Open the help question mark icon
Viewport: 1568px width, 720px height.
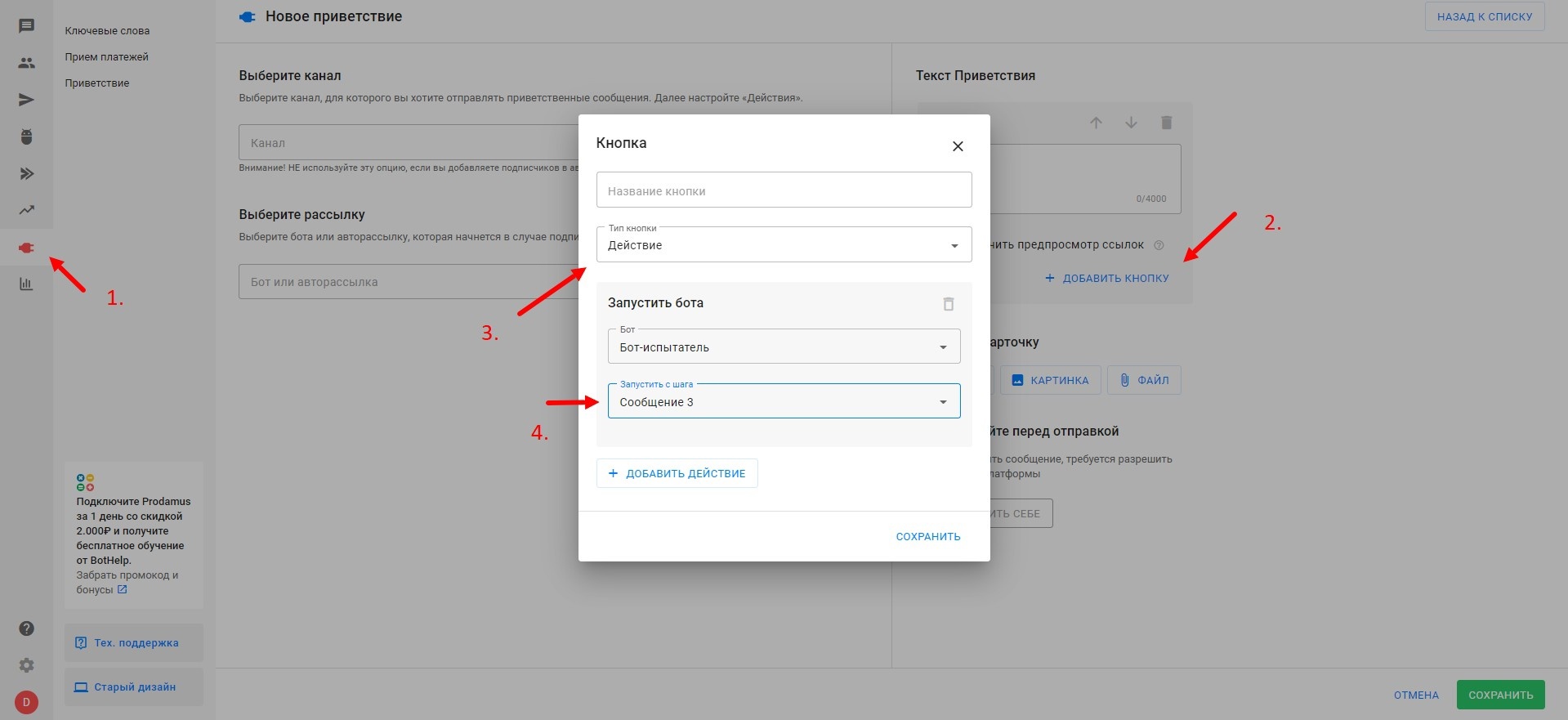coord(26,628)
